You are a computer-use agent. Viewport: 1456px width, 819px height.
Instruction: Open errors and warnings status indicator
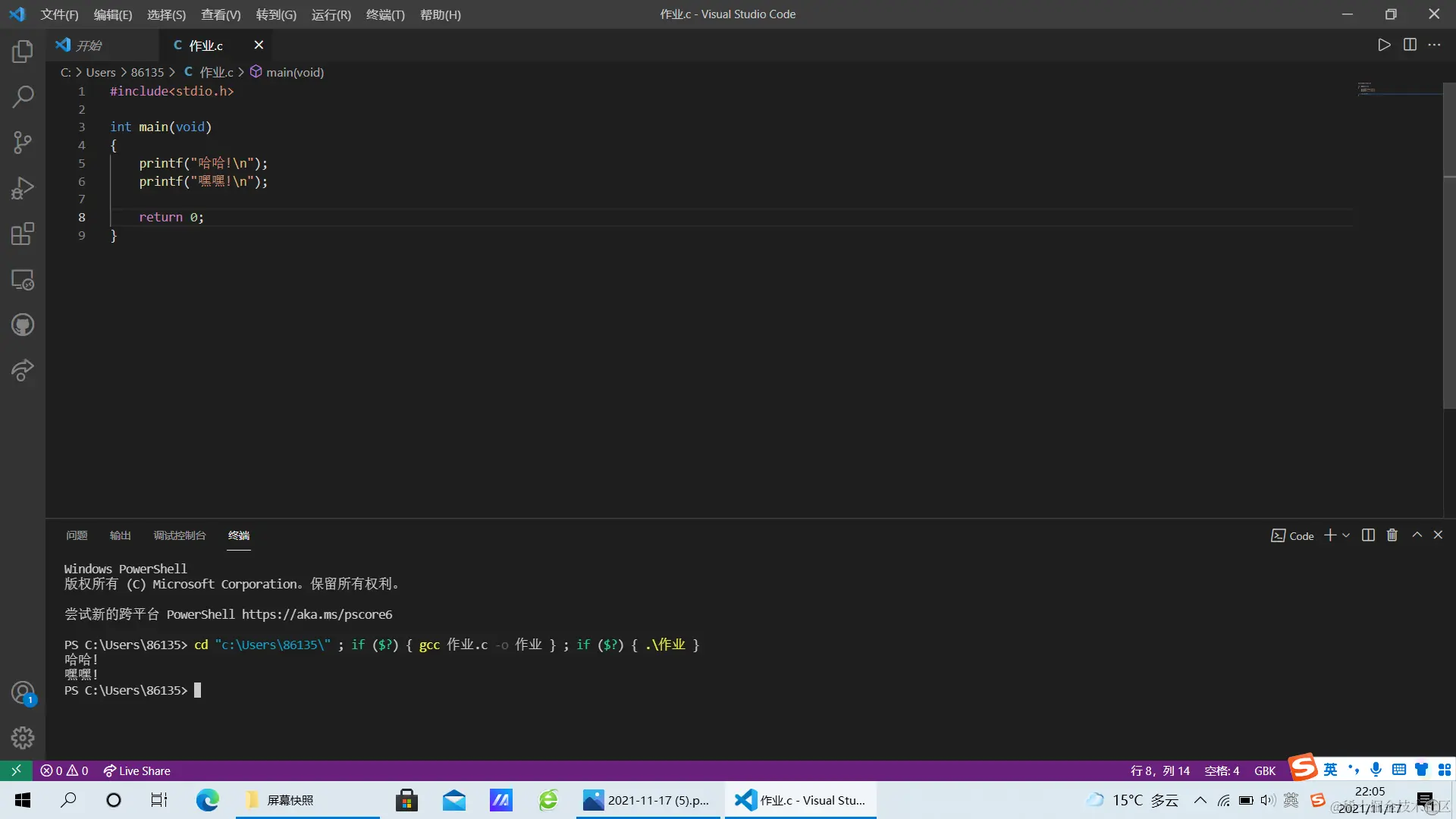[x=64, y=770]
